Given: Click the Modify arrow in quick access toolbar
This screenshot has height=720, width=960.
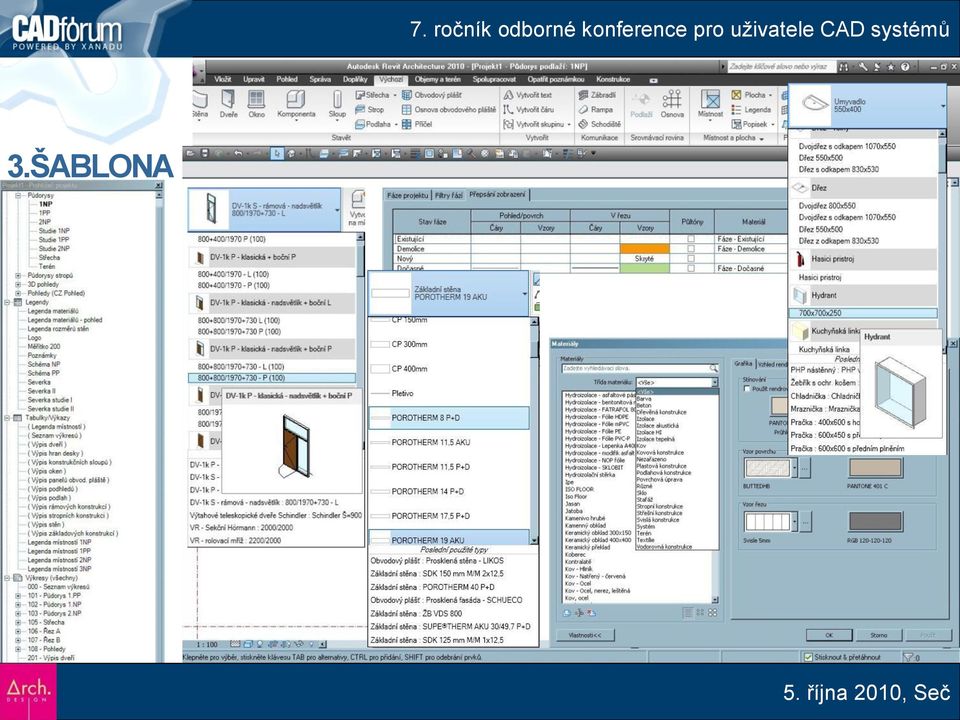Looking at the screenshot, I should point(277,153).
